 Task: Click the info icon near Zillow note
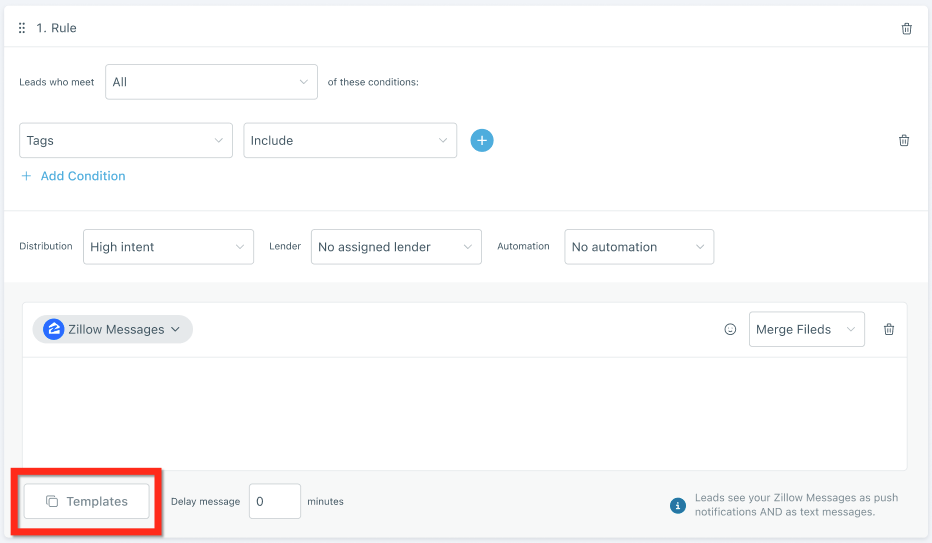click(x=677, y=506)
